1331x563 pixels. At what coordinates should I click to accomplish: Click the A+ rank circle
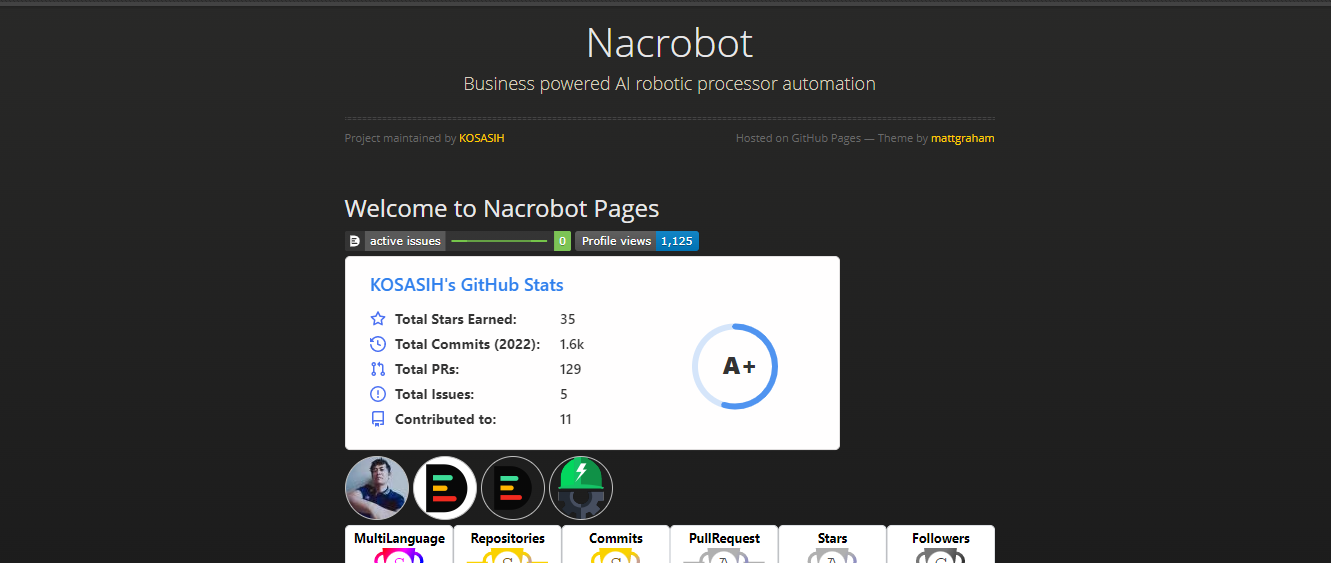[735, 366]
